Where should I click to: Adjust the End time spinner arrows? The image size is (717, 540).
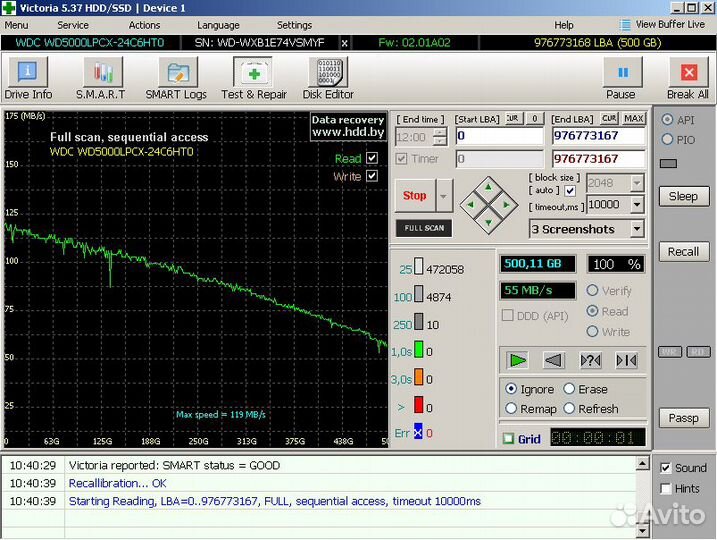(439, 137)
